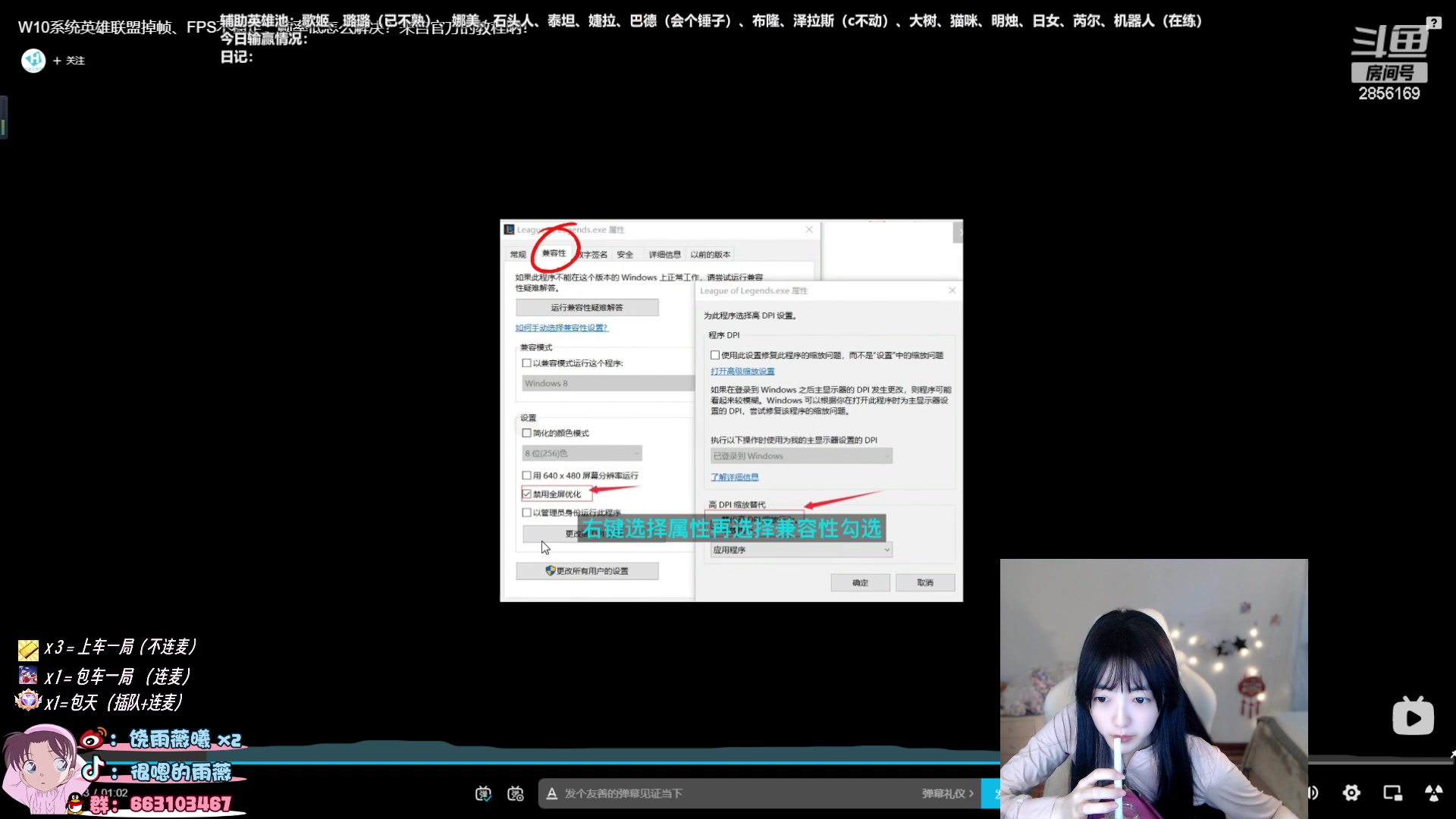Click the TikTok icon in the overlay
1456x819 pixels.
92,769
